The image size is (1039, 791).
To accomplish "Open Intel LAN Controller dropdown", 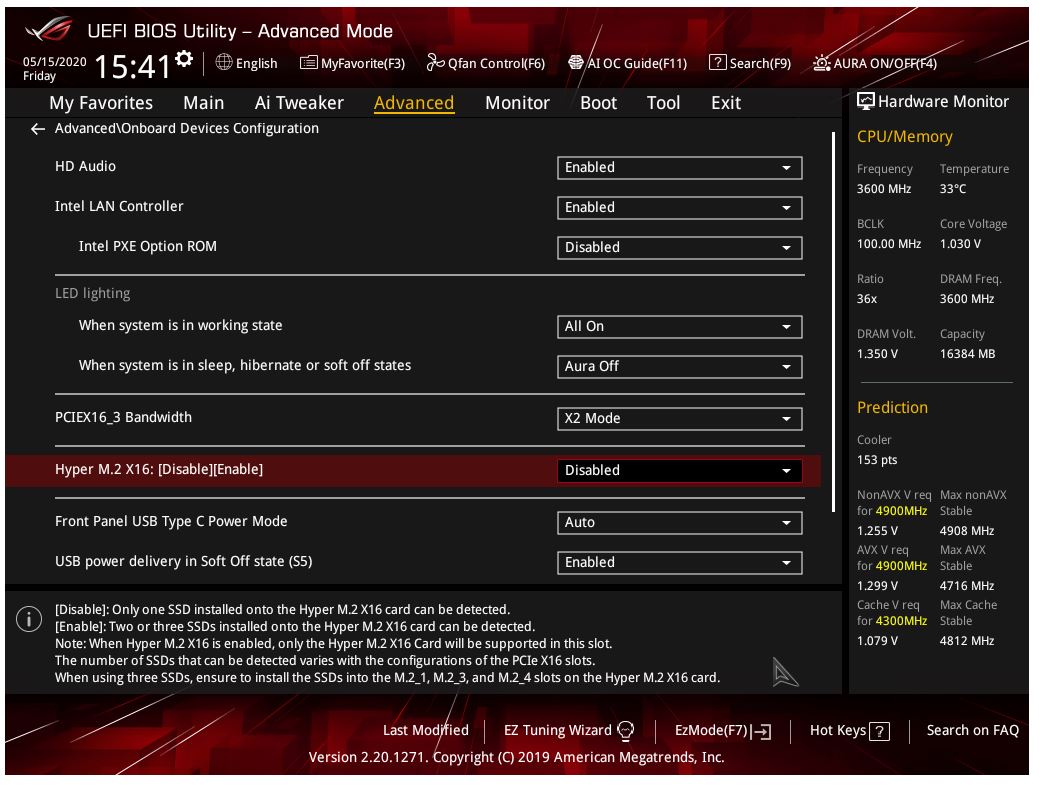I will 679,208.
